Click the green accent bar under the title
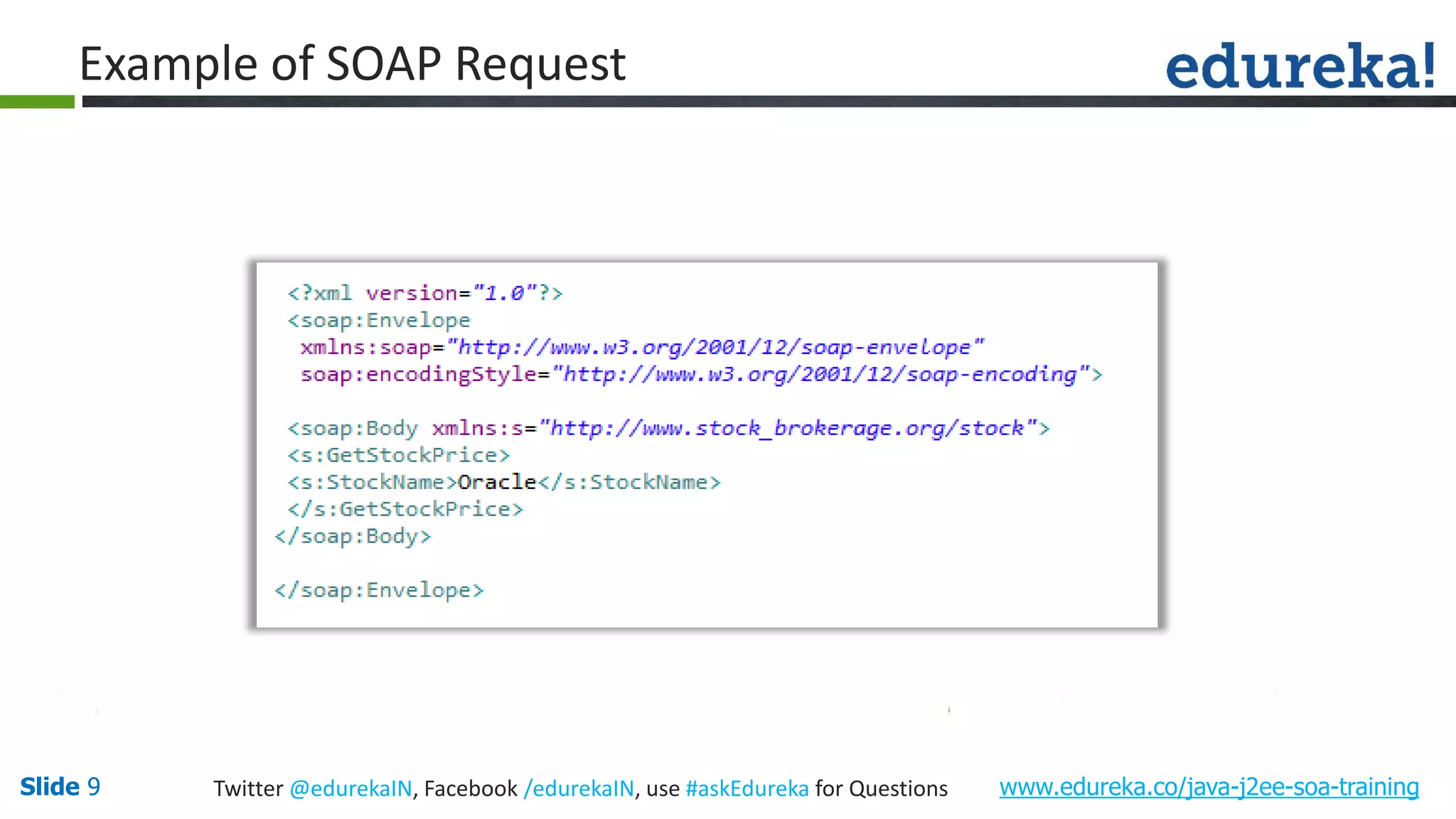The height and width of the screenshot is (819, 1456). click(37, 102)
